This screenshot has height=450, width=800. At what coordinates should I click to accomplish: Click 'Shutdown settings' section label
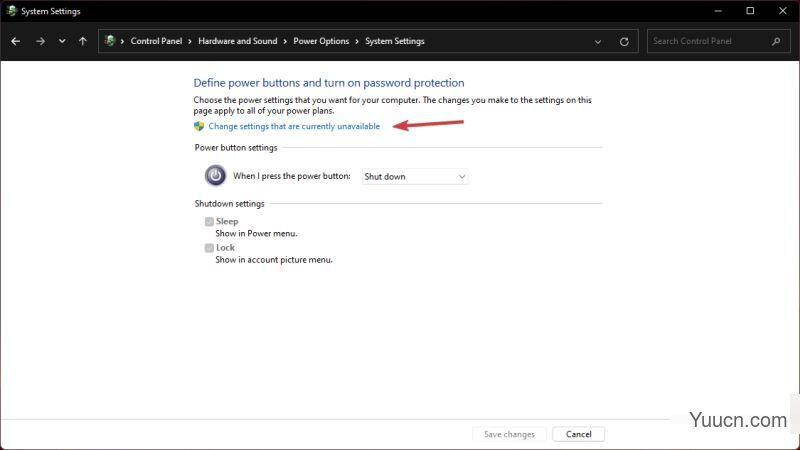(x=230, y=204)
